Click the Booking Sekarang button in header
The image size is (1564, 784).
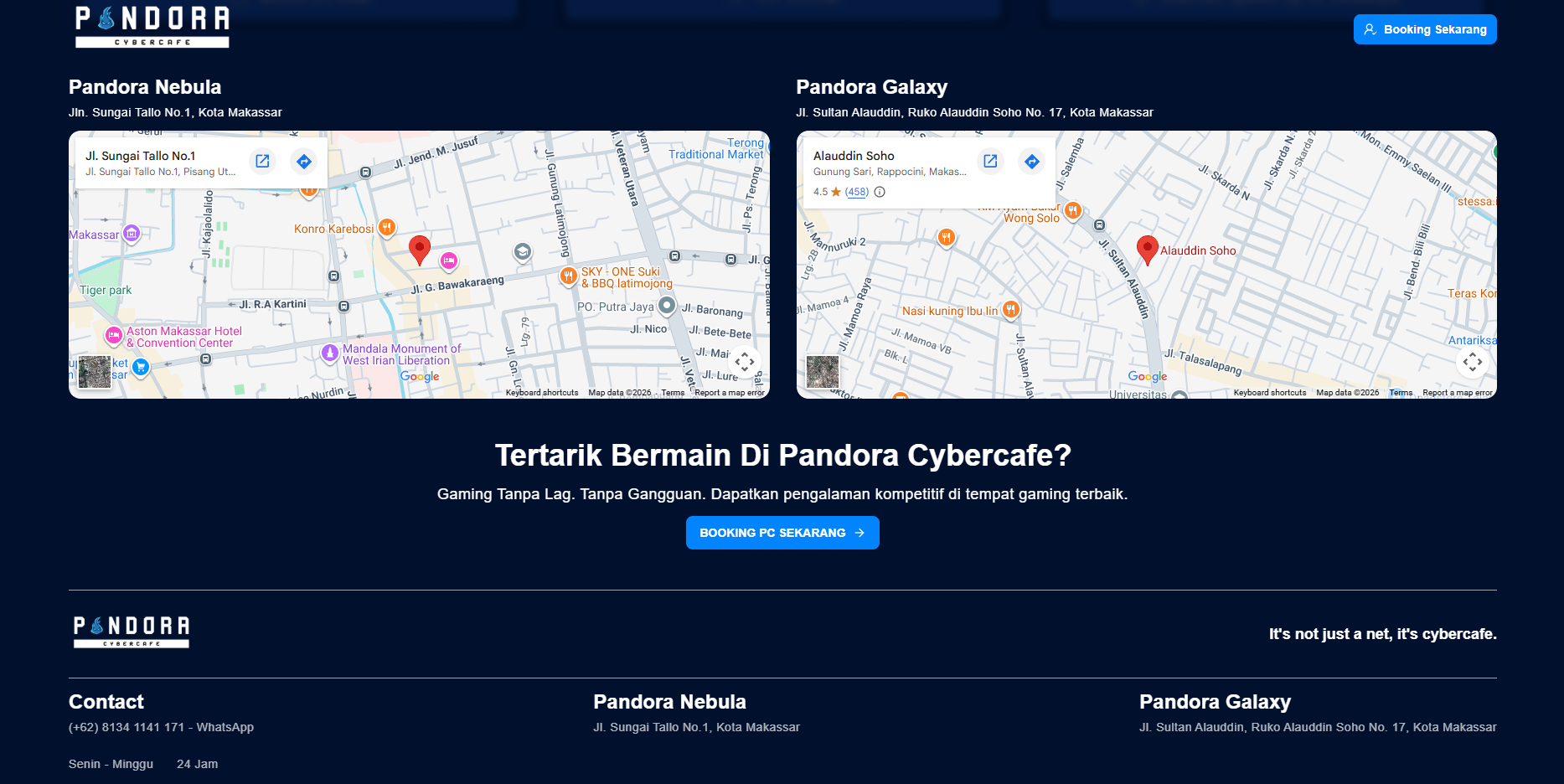click(1425, 29)
